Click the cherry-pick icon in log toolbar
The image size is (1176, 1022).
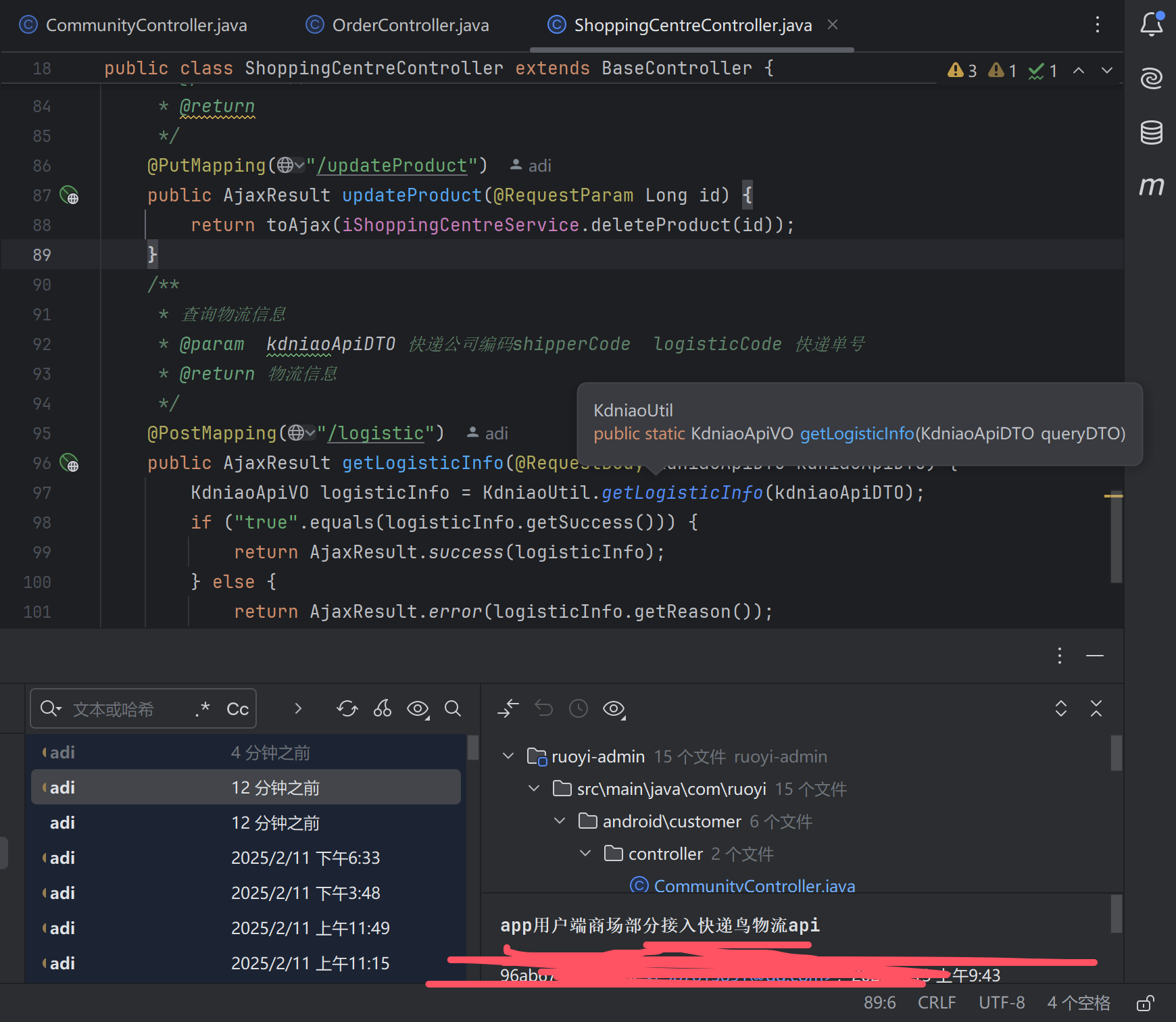[383, 708]
